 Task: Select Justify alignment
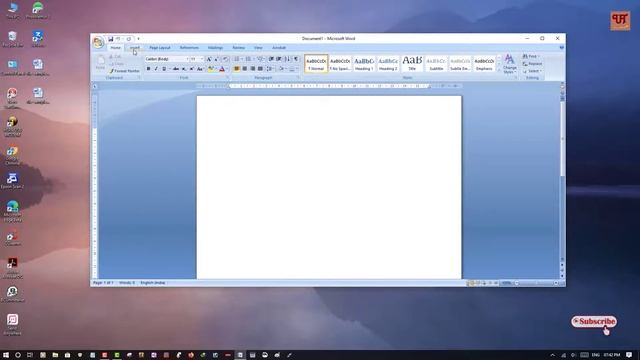click(x=260, y=69)
